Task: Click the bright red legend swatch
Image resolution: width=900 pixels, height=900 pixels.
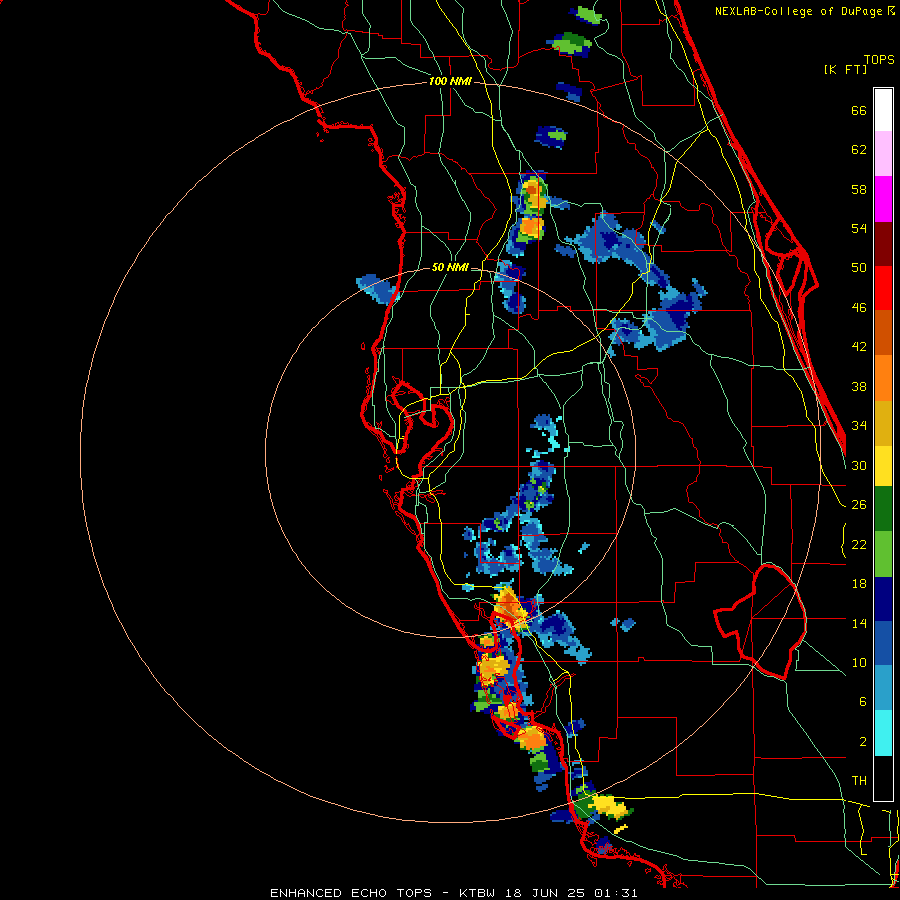Action: pos(883,288)
